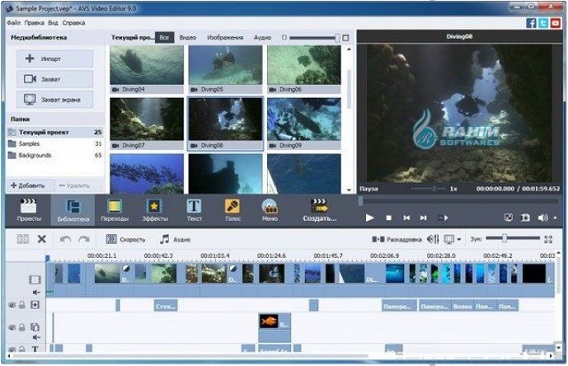Image resolution: width=568 pixels, height=366 pixels.
Task: Open the preview monitor dropdown on timeline toolbar
Action: pos(459,239)
